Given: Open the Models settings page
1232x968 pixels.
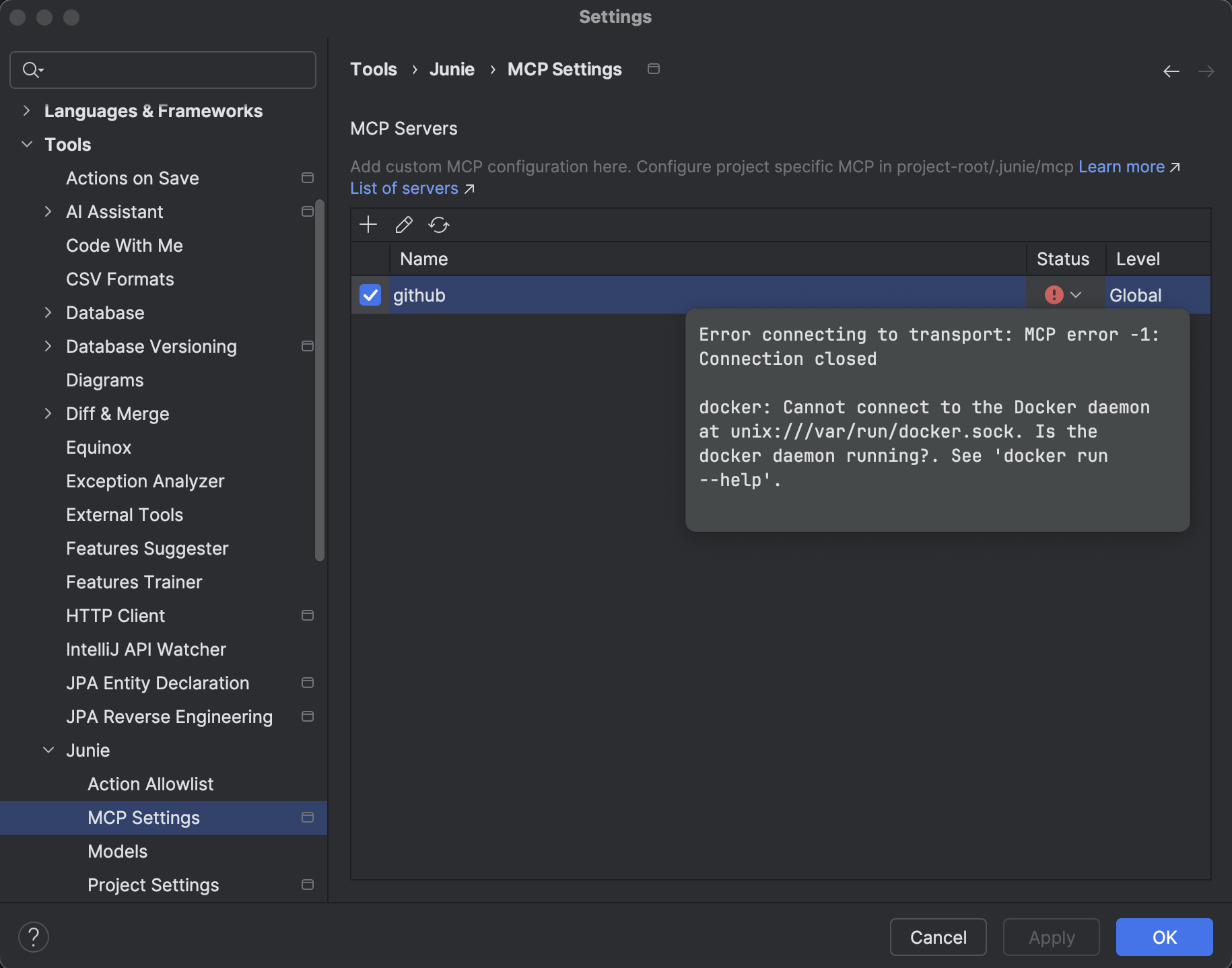Looking at the screenshot, I should click(117, 851).
